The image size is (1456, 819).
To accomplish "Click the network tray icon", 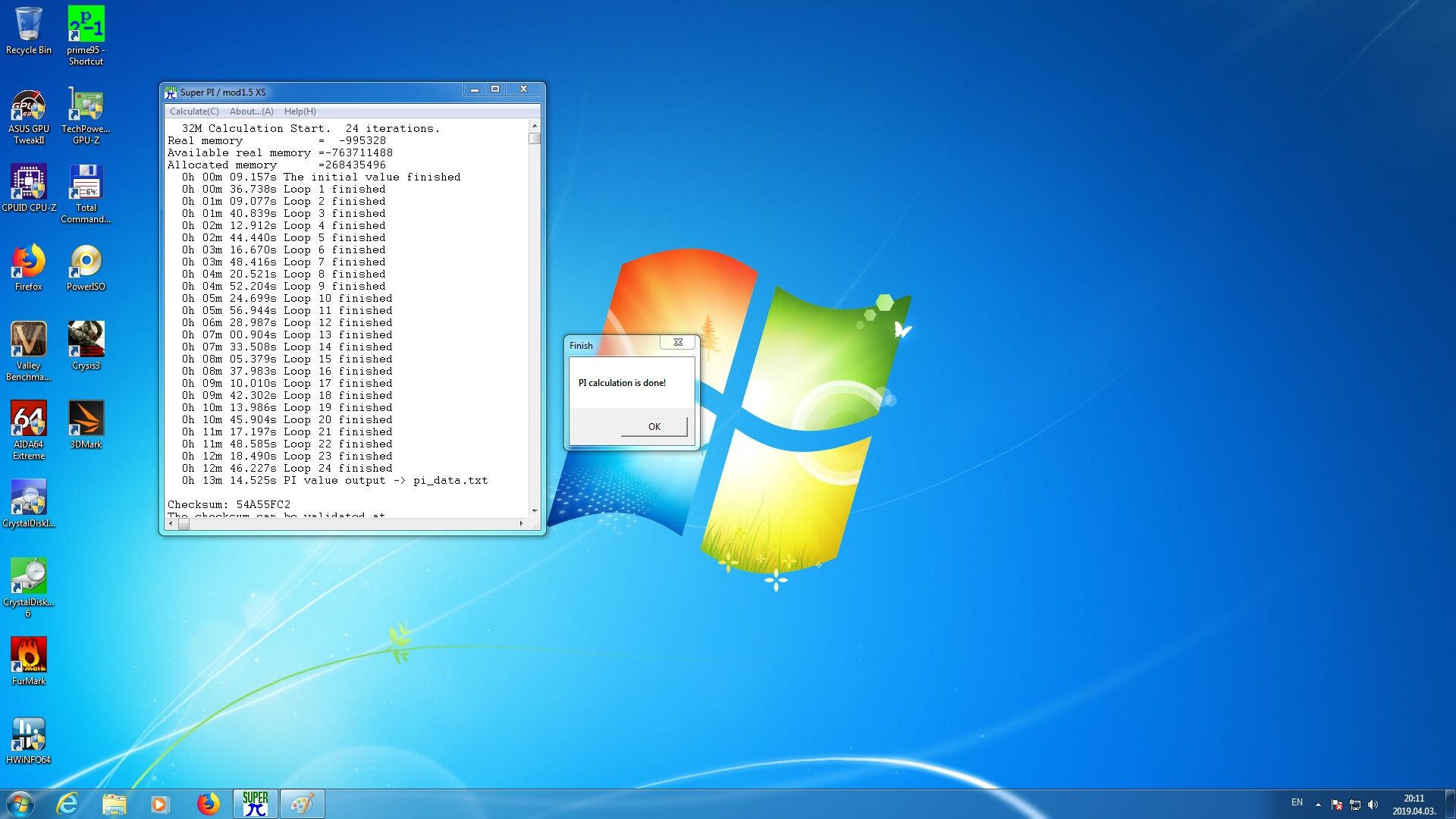I will point(1355,805).
